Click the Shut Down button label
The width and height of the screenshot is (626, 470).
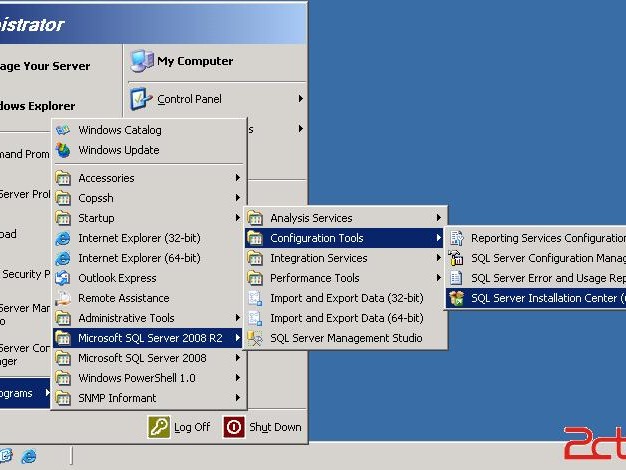coord(275,427)
